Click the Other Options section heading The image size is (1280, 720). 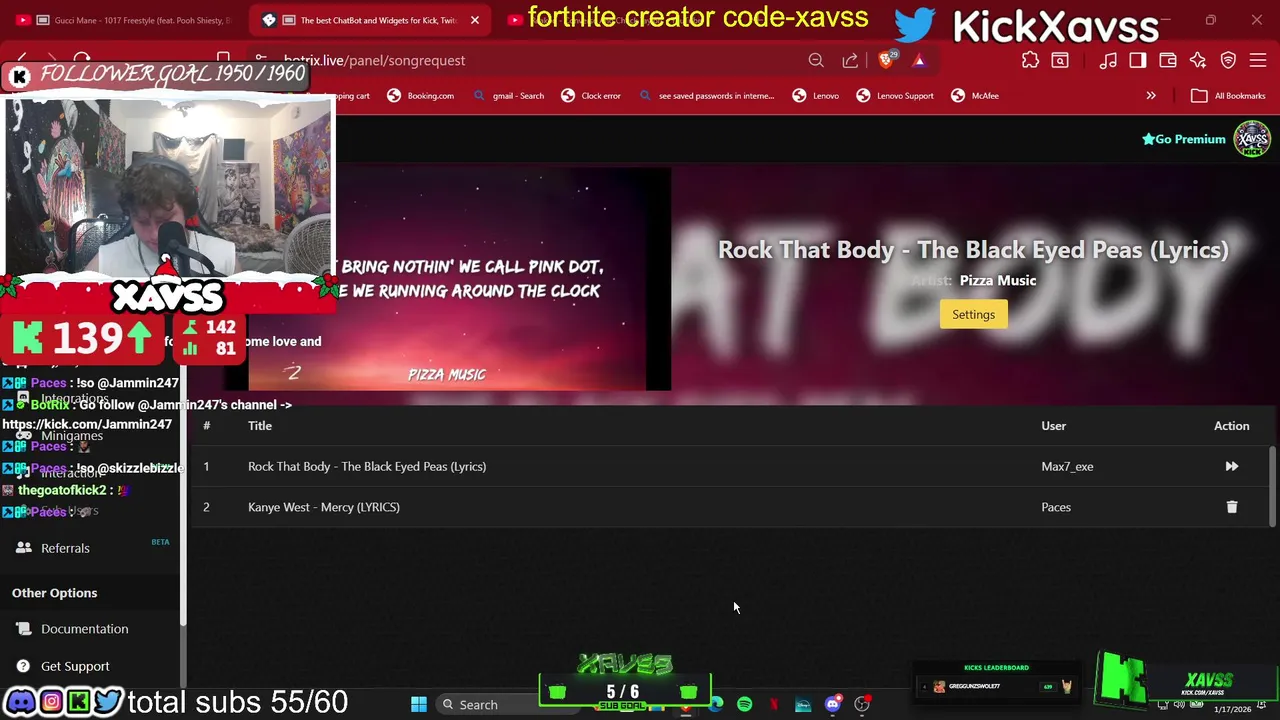[54, 593]
